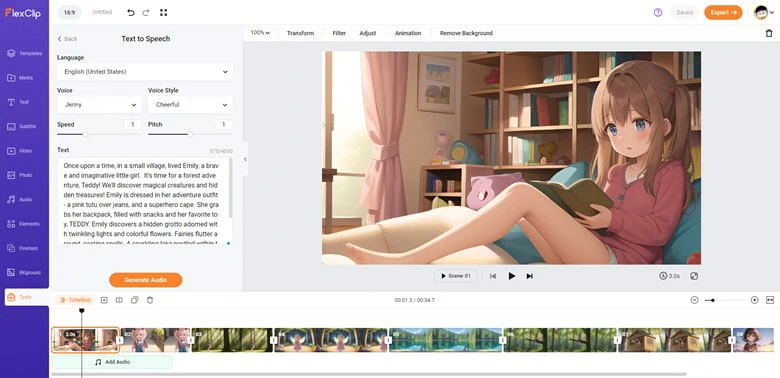Skip to the next scene
The width and height of the screenshot is (780, 378).
pos(530,276)
